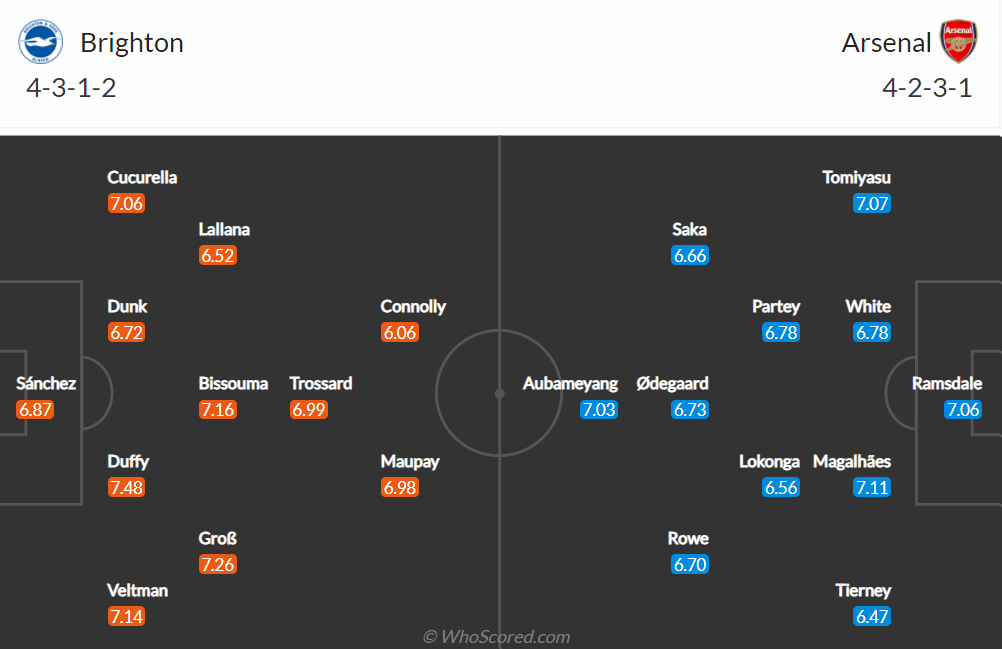The width and height of the screenshot is (1002, 649).
Task: Select Connolly's 6.06 rating badge
Action: coord(400,332)
